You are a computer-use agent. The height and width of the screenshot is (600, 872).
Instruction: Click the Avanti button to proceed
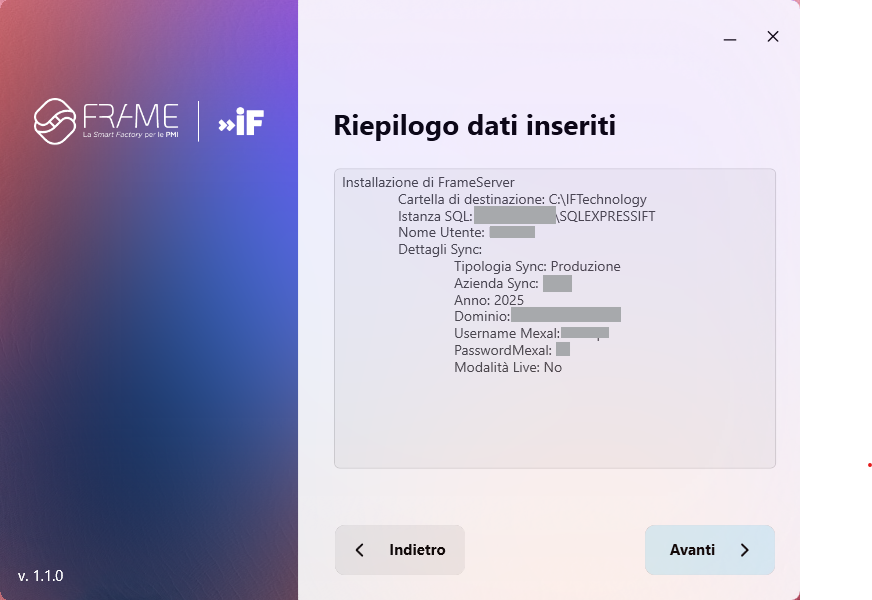point(710,550)
